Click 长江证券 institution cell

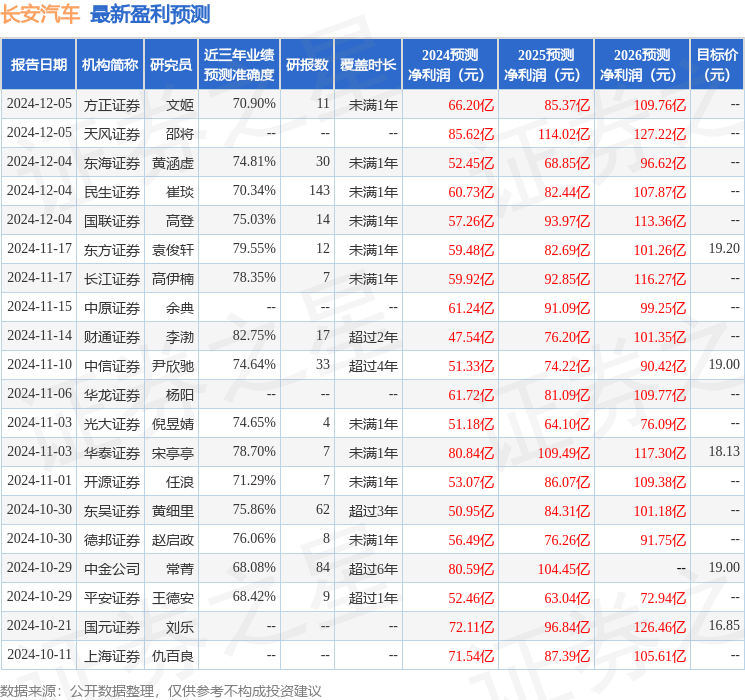[112, 279]
